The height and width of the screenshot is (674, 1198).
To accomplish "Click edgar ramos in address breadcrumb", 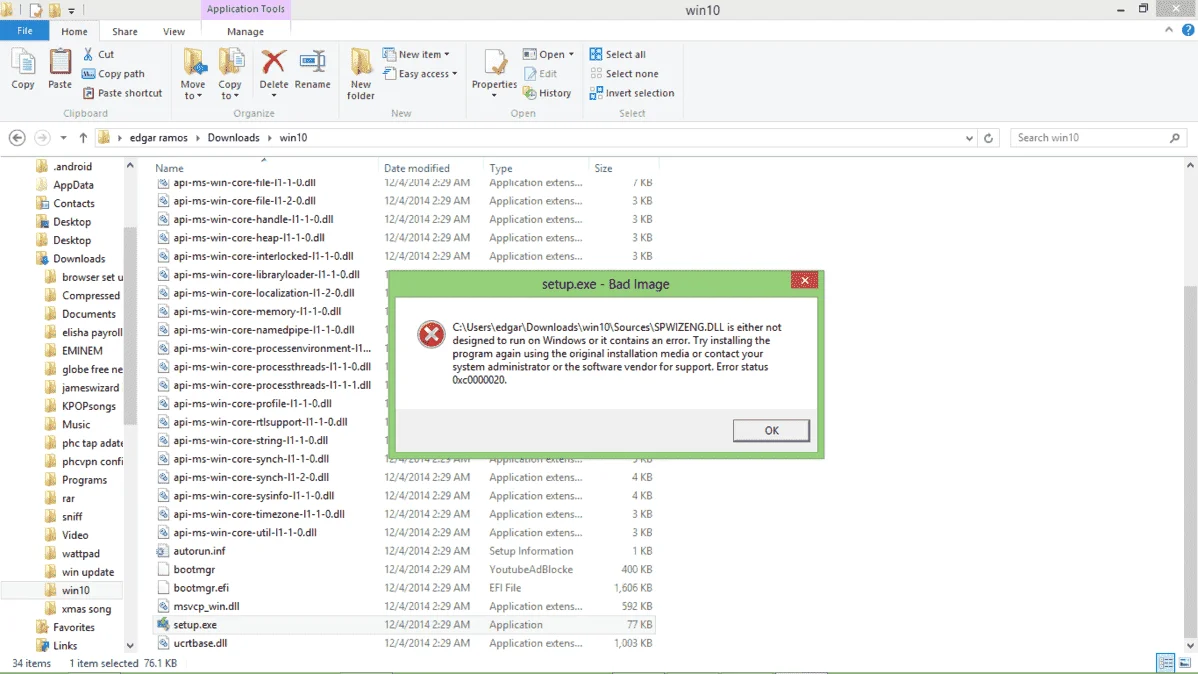I will click(158, 138).
